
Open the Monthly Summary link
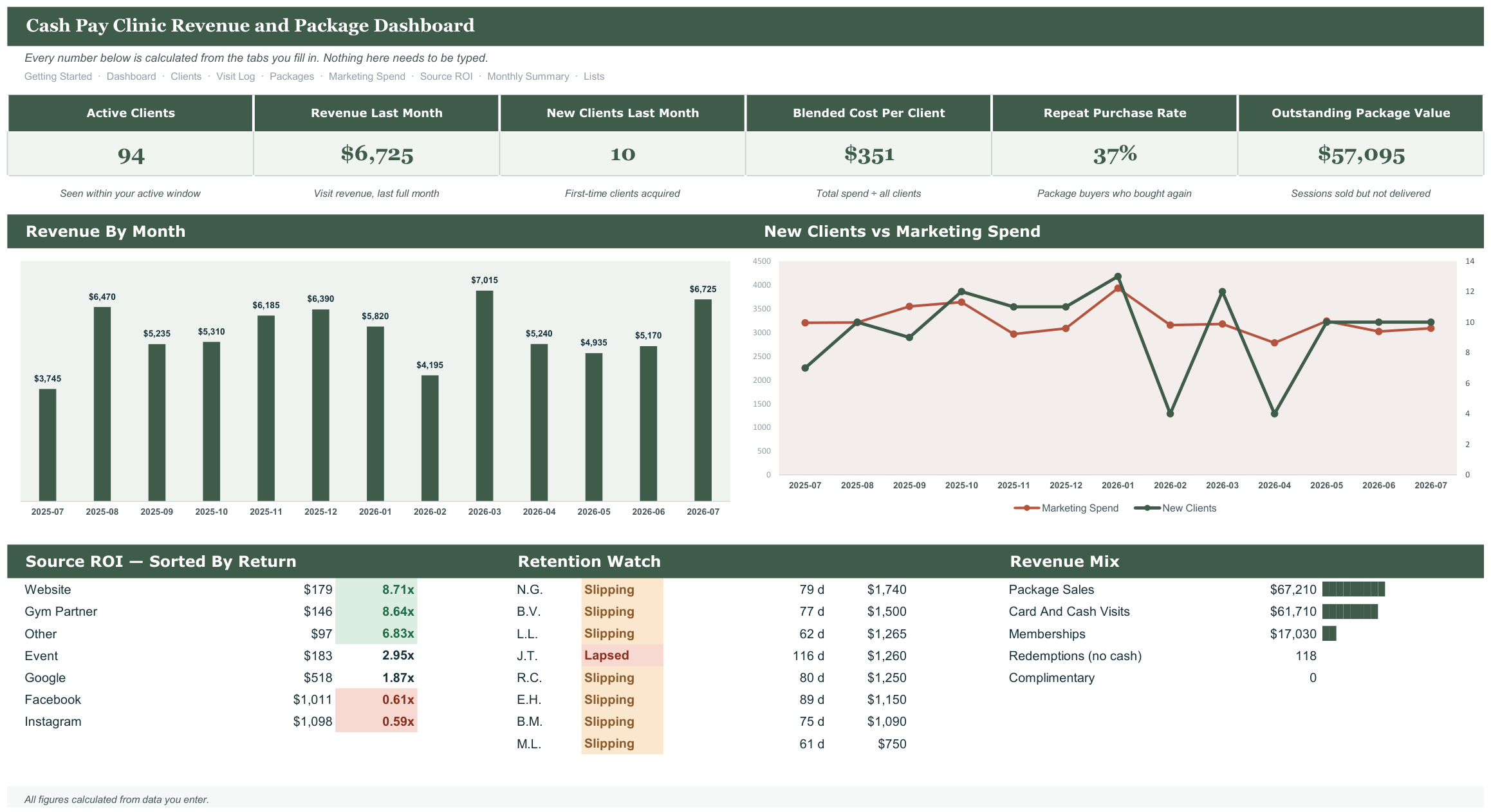coord(528,77)
